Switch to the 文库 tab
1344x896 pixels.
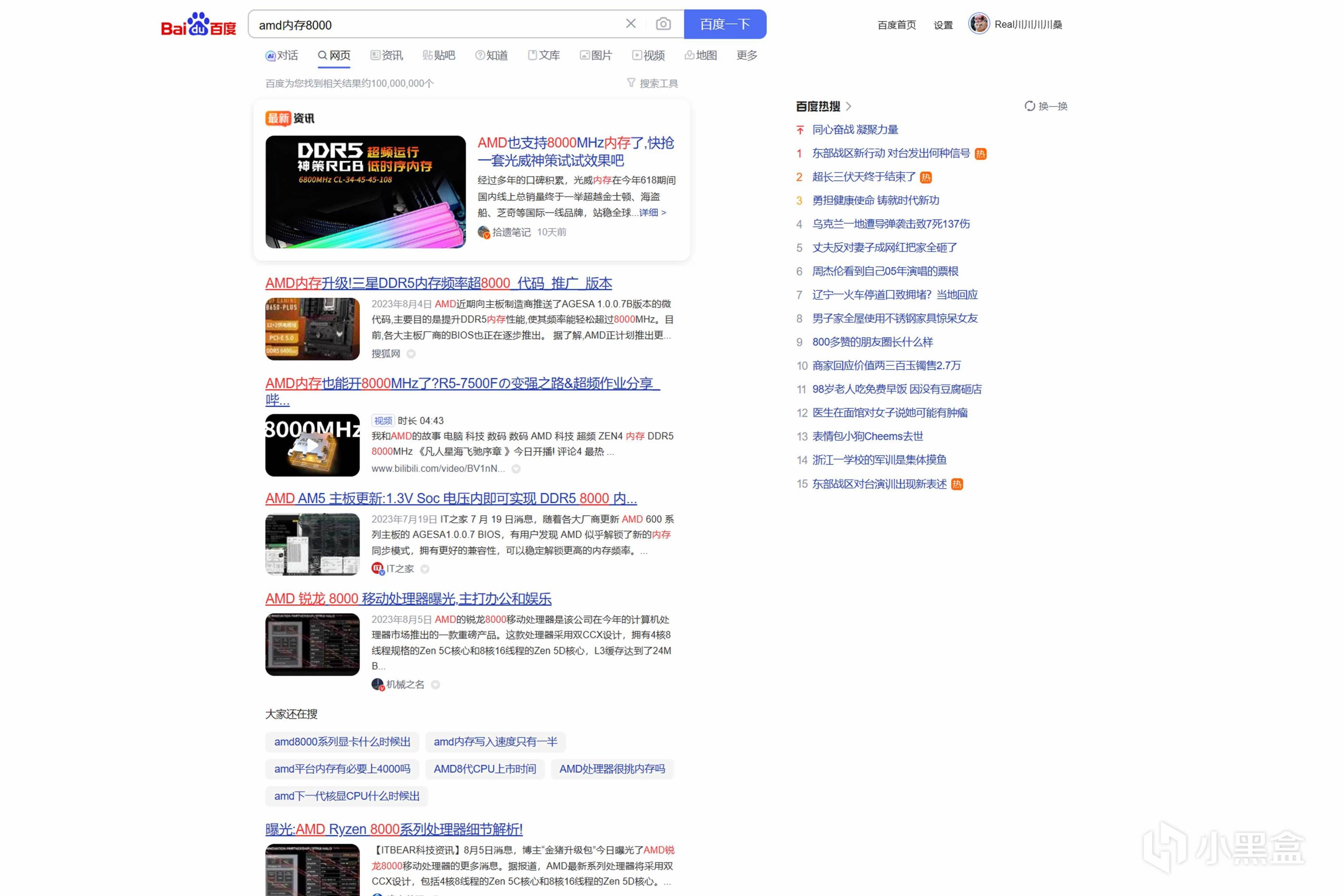coord(544,55)
